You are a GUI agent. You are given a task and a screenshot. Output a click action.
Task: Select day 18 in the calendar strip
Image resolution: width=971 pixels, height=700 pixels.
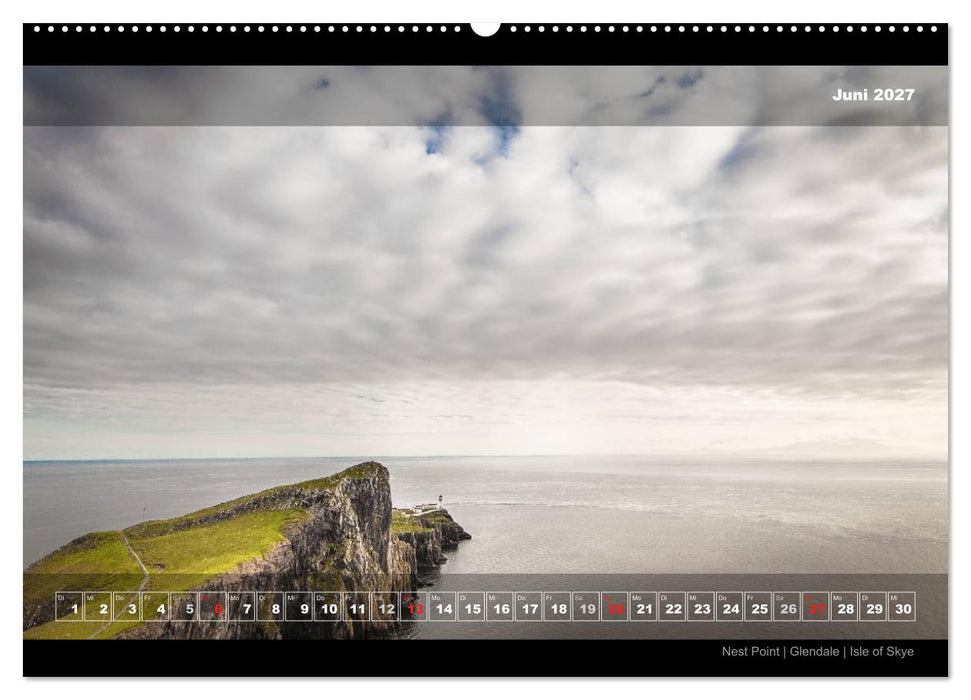pyautogui.click(x=557, y=606)
